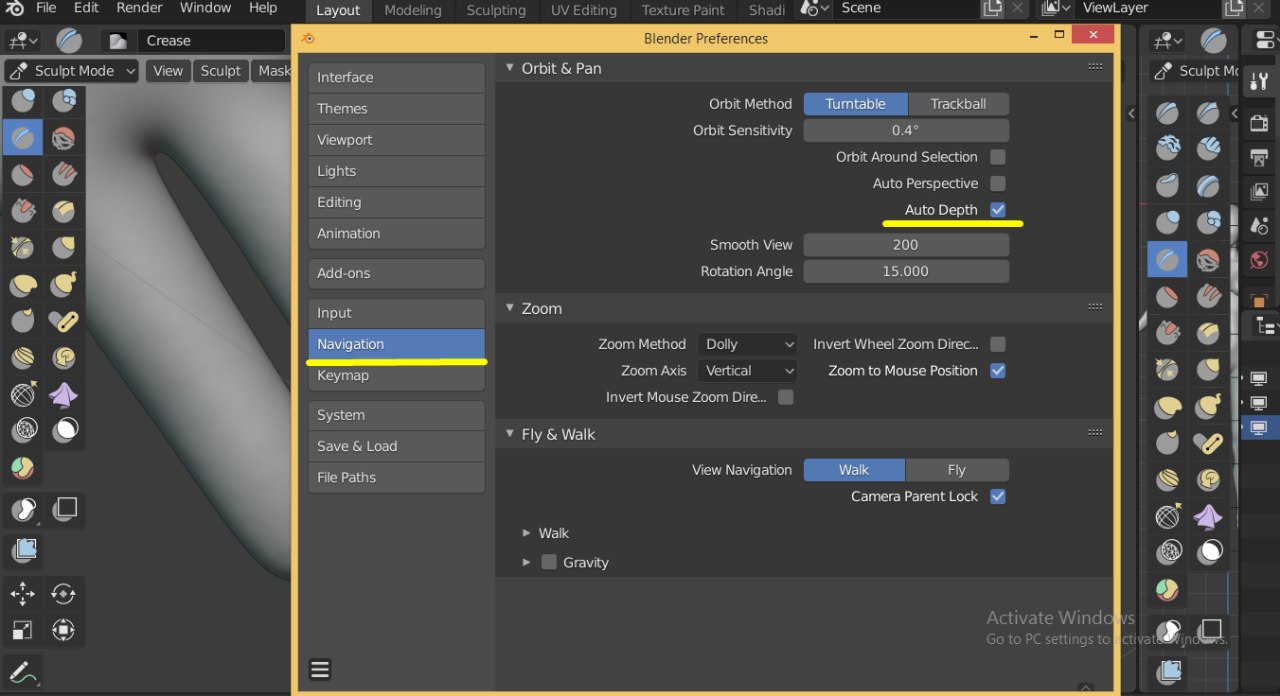Select the Mask brush in left toolbar
1280x696 pixels.
(x=64, y=430)
